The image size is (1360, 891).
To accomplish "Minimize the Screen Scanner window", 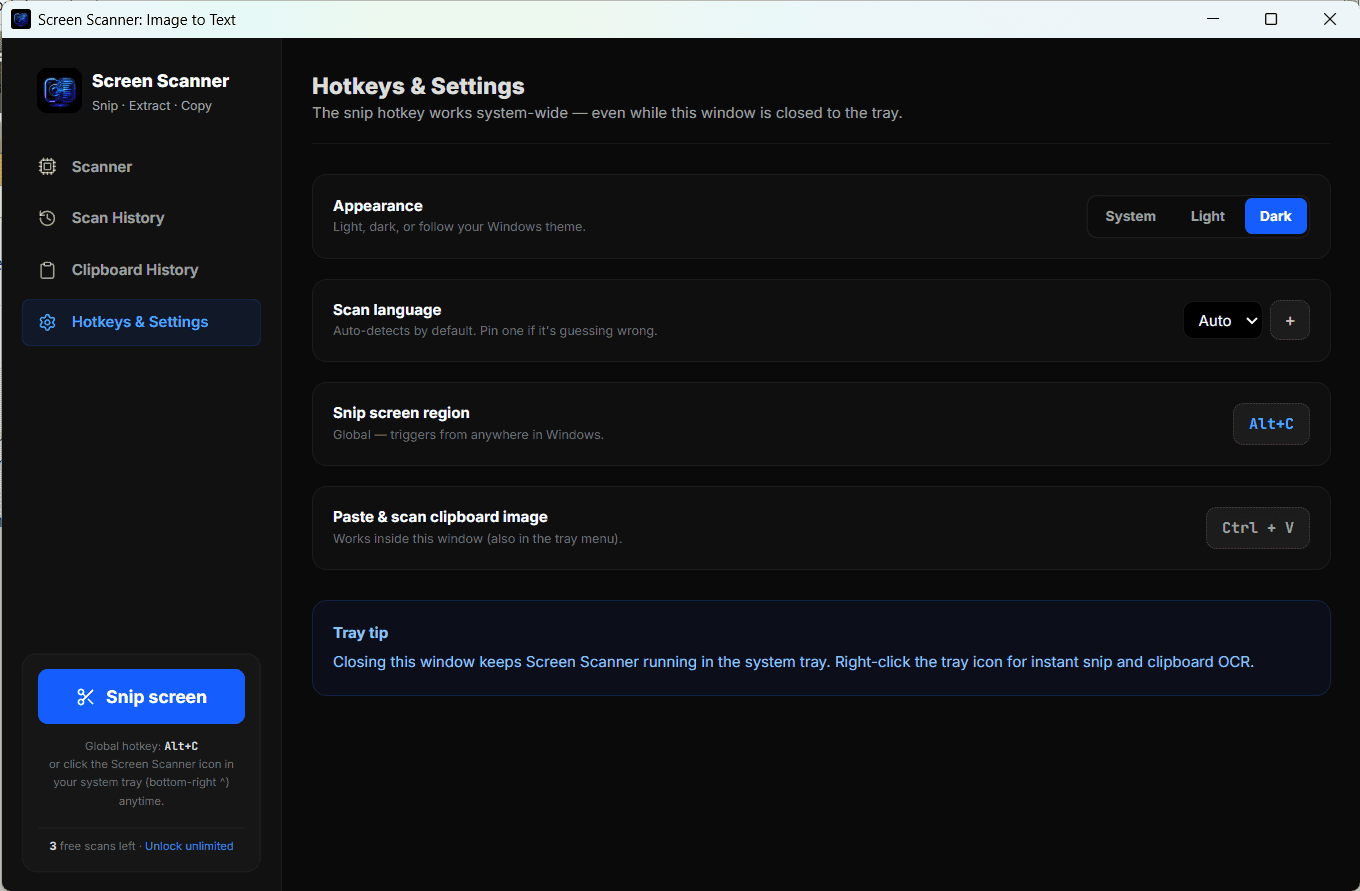I will pyautogui.click(x=1213, y=19).
